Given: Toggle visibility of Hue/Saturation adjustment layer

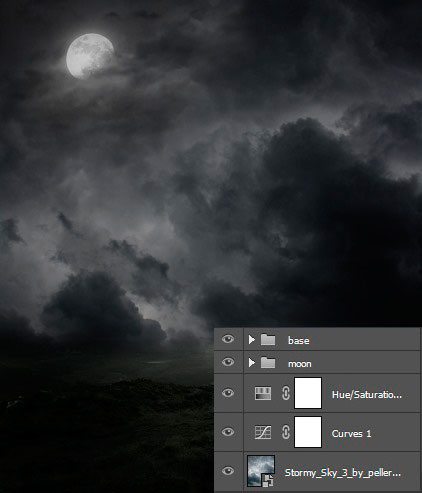Looking at the screenshot, I should 228,393.
